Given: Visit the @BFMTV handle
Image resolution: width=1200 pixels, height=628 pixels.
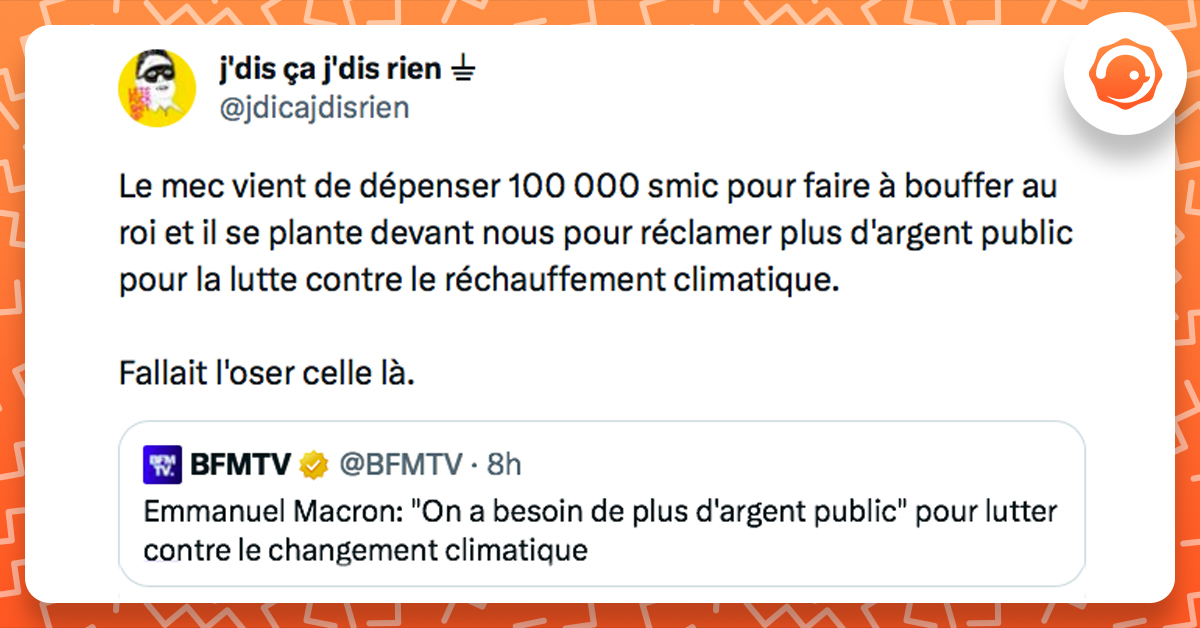Looking at the screenshot, I should click(402, 465).
